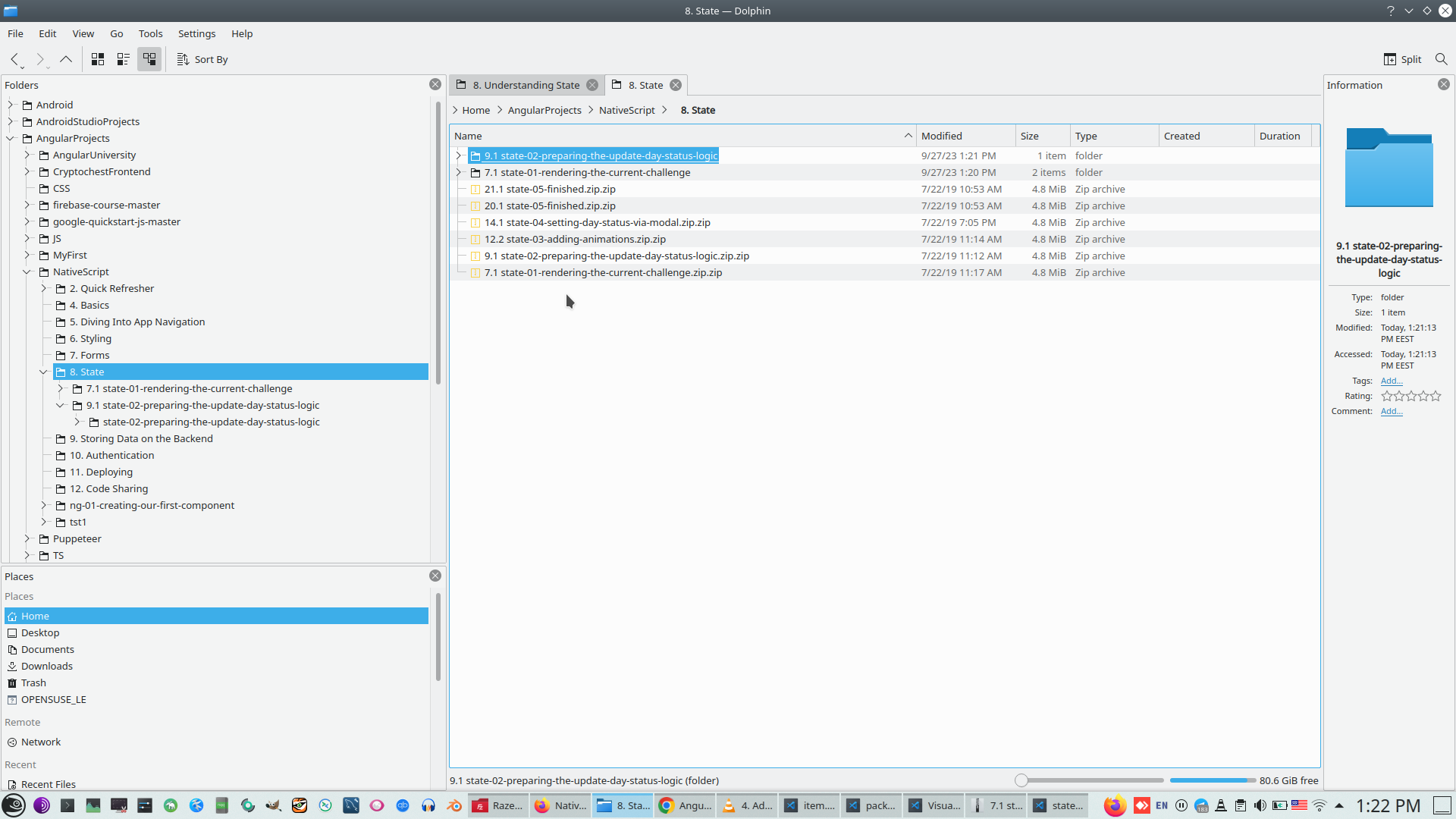Switch to Compact view mode
The height and width of the screenshot is (819, 1456).
[x=124, y=59]
